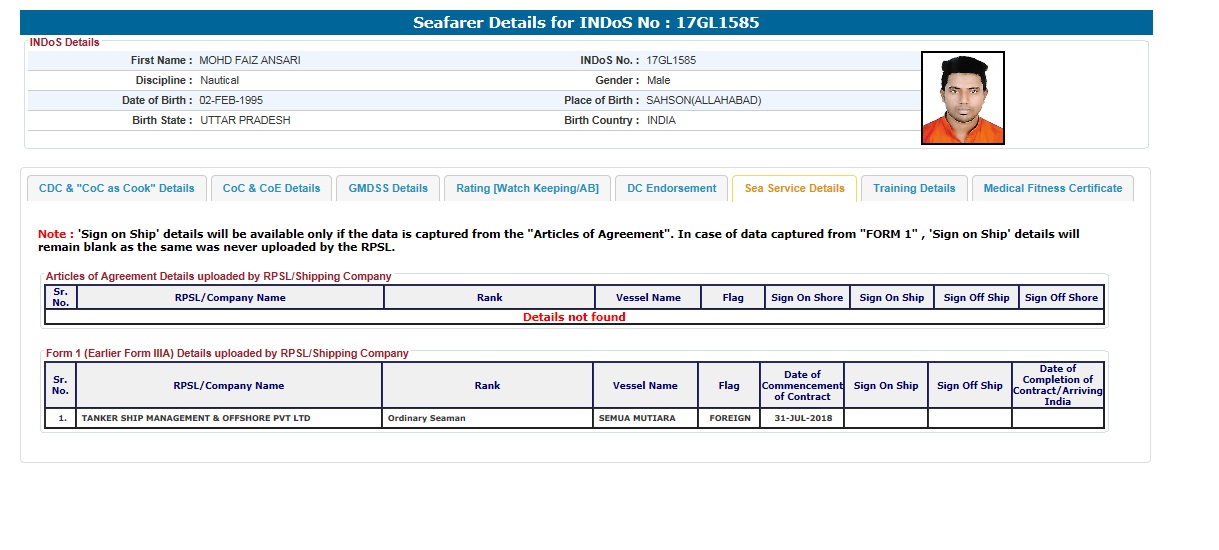The image size is (1219, 550).
Task: Go to the DC Endorsement tab
Action: [x=671, y=188]
